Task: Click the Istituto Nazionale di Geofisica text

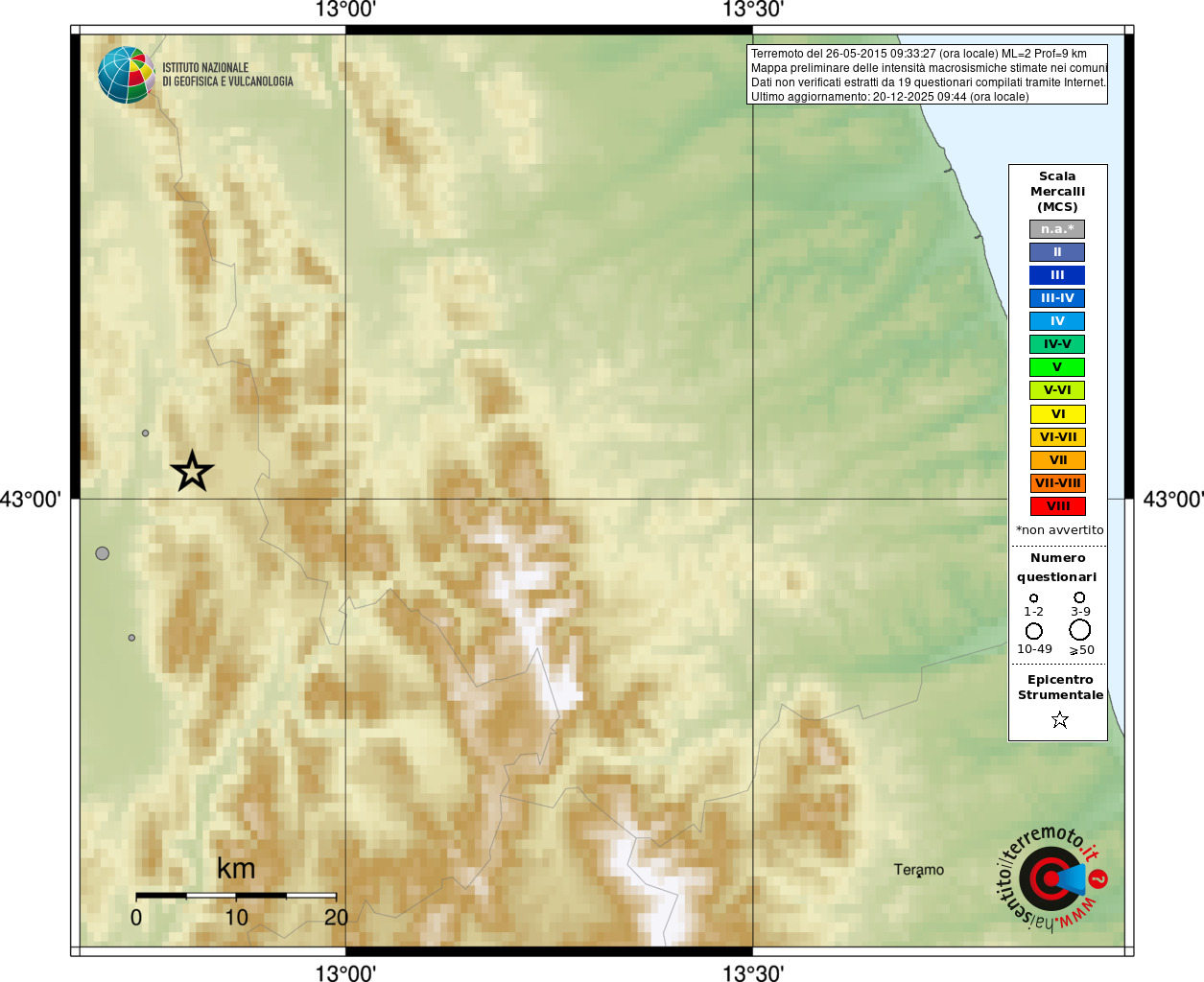Action: tap(227, 75)
